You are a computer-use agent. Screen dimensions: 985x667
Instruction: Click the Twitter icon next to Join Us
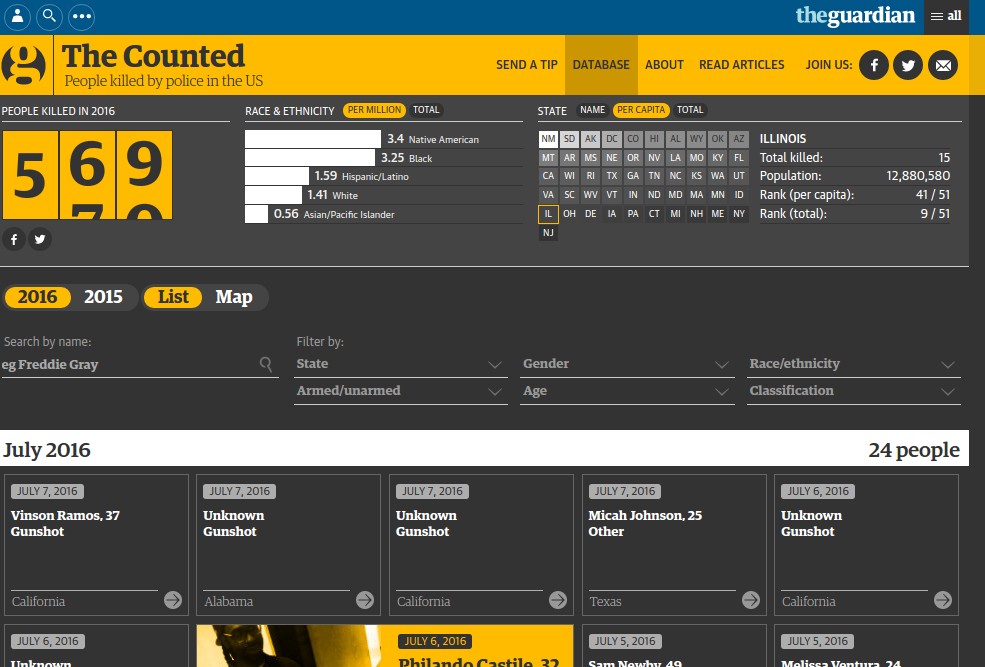(908, 65)
